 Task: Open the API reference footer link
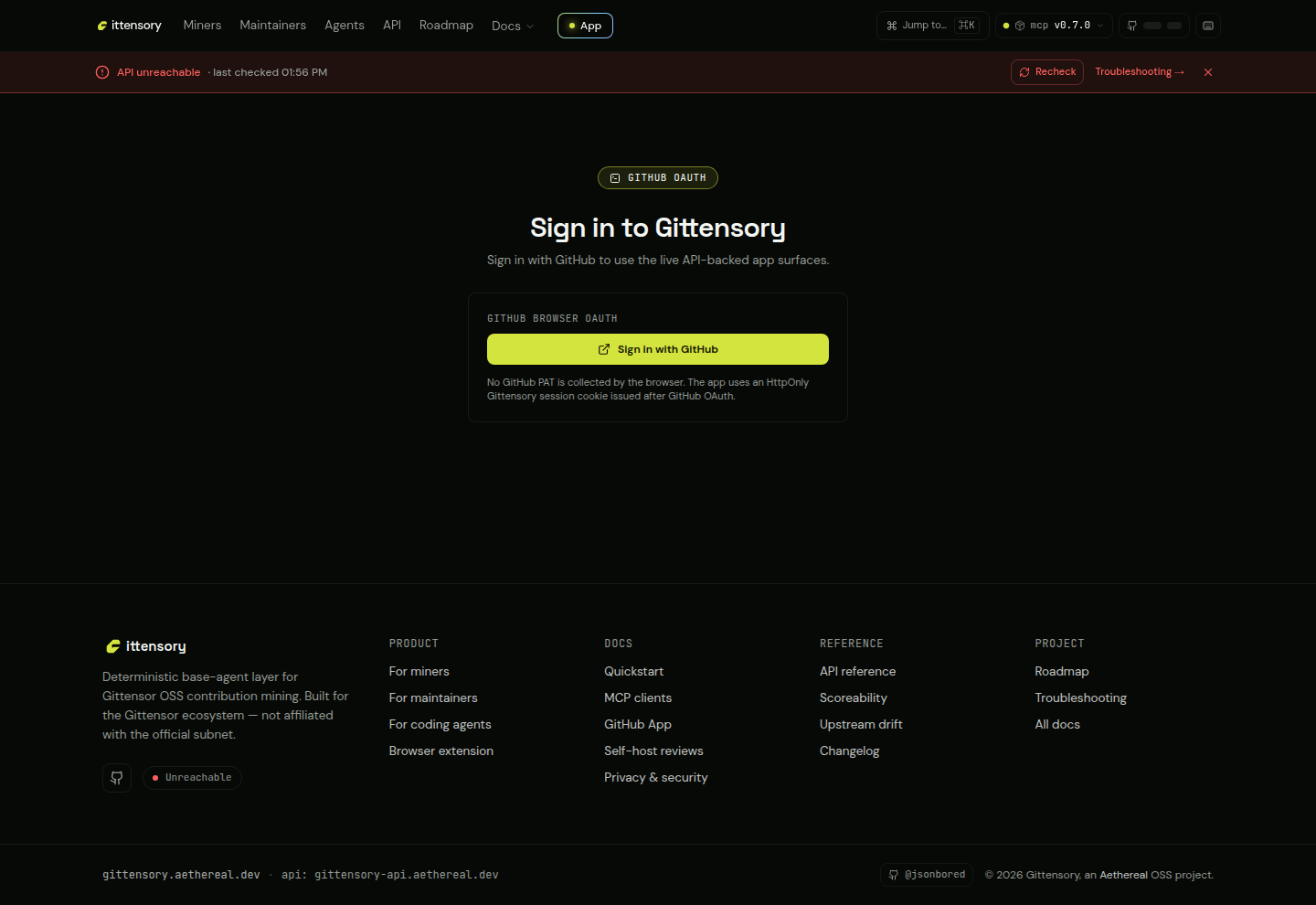tap(858, 672)
